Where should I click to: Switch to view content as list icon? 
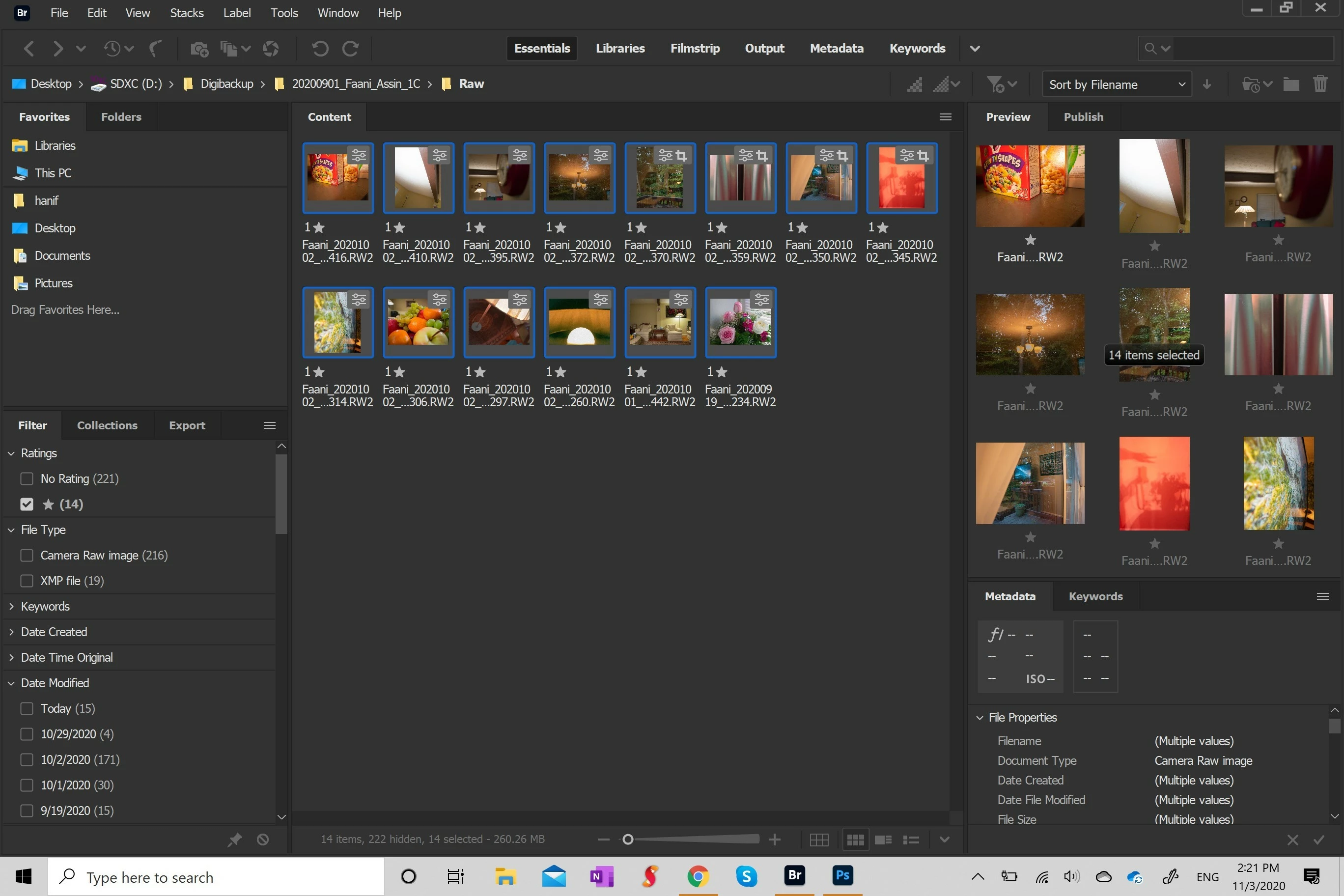911,840
